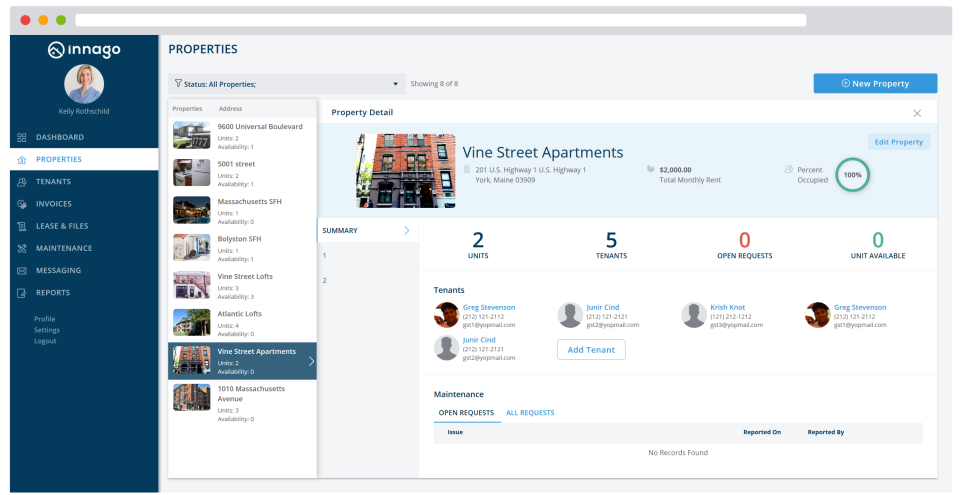Click the Reports icon in sidebar
The height and width of the screenshot is (495, 960).
coord(21,293)
